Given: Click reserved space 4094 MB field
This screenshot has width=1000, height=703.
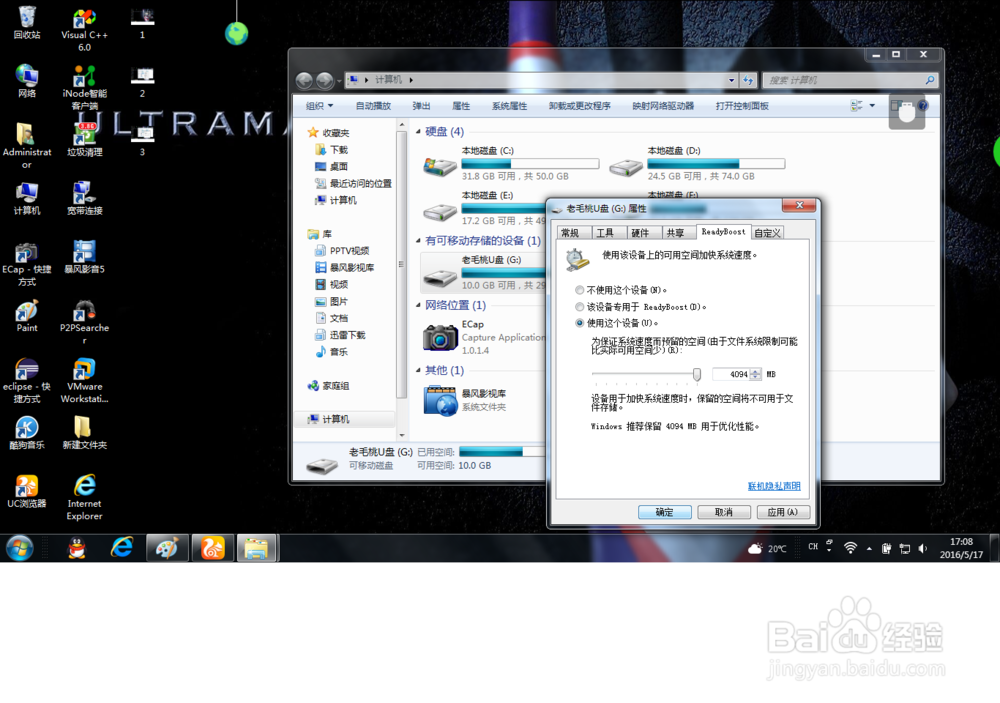Looking at the screenshot, I should click(x=732, y=374).
